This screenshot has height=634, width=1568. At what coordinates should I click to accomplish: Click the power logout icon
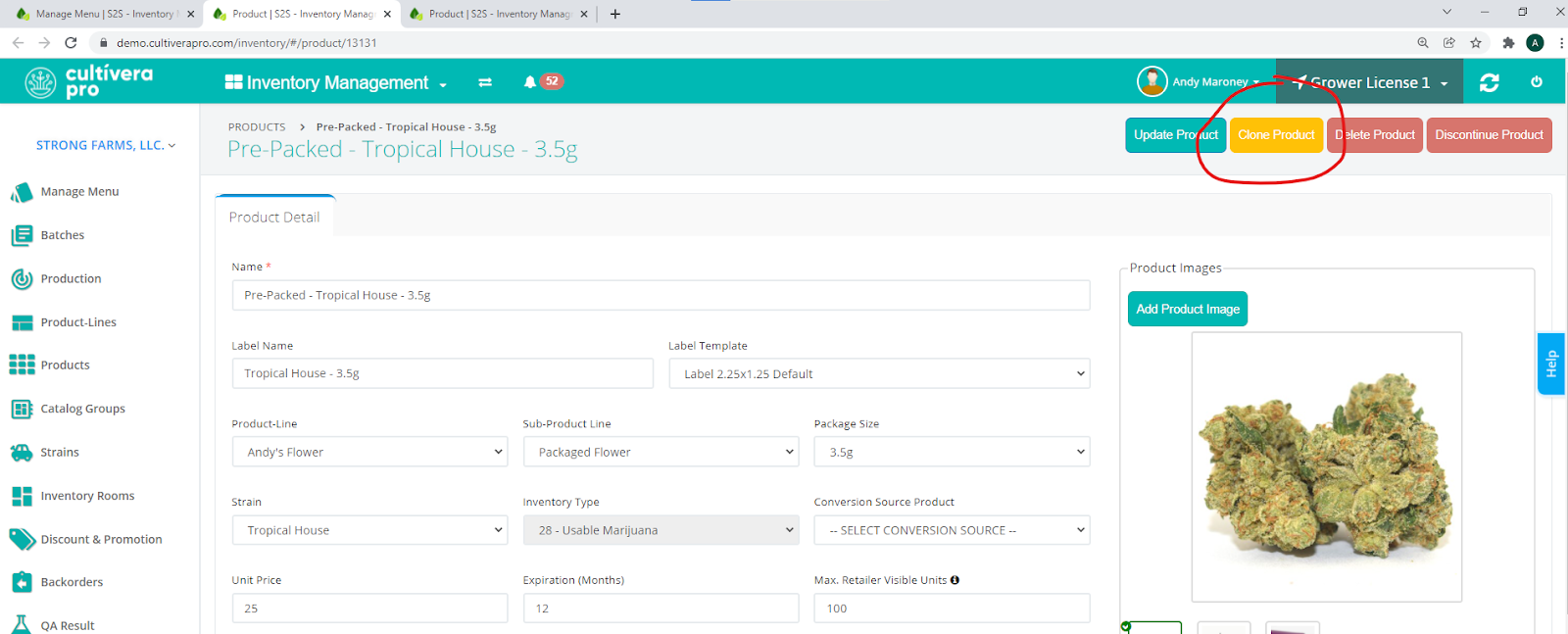[x=1537, y=82]
